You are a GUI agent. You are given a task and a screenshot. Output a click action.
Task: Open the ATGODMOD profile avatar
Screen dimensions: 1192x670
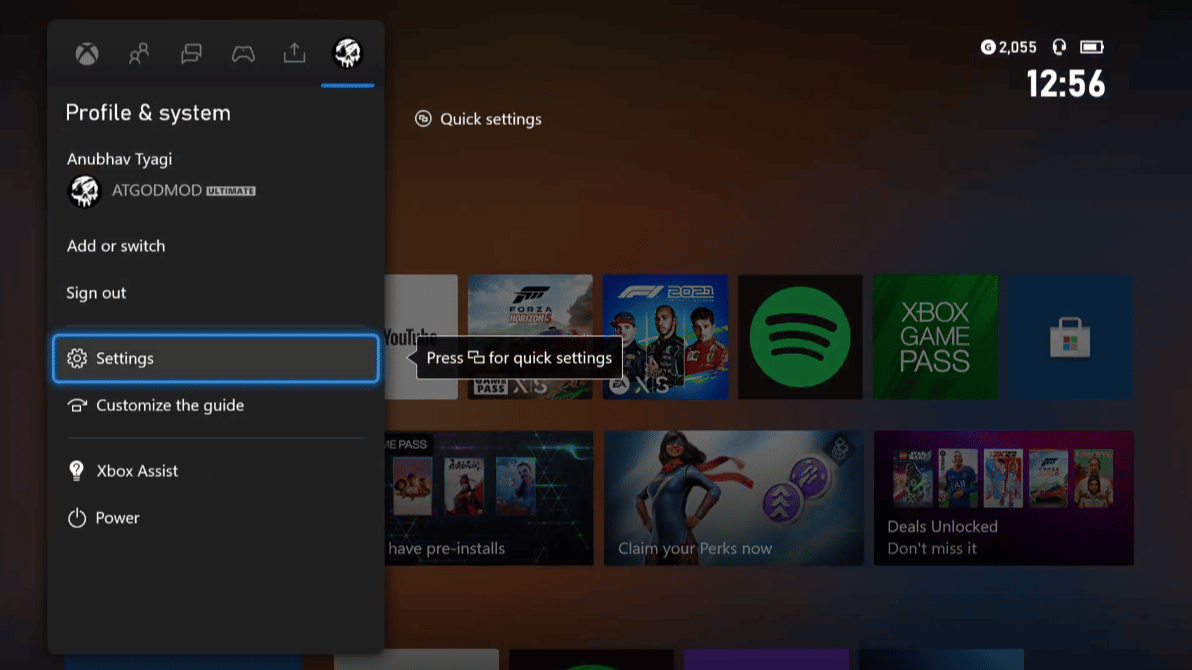[84, 191]
